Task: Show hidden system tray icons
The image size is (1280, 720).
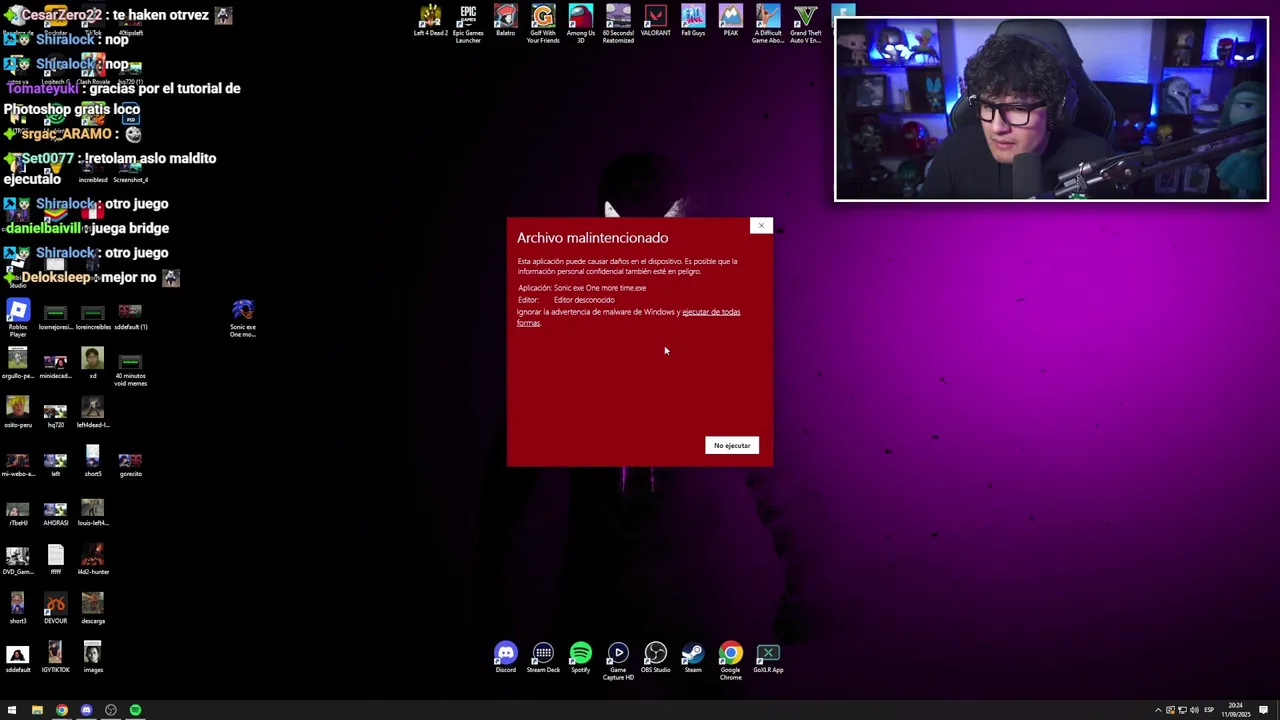Action: 1158,710
